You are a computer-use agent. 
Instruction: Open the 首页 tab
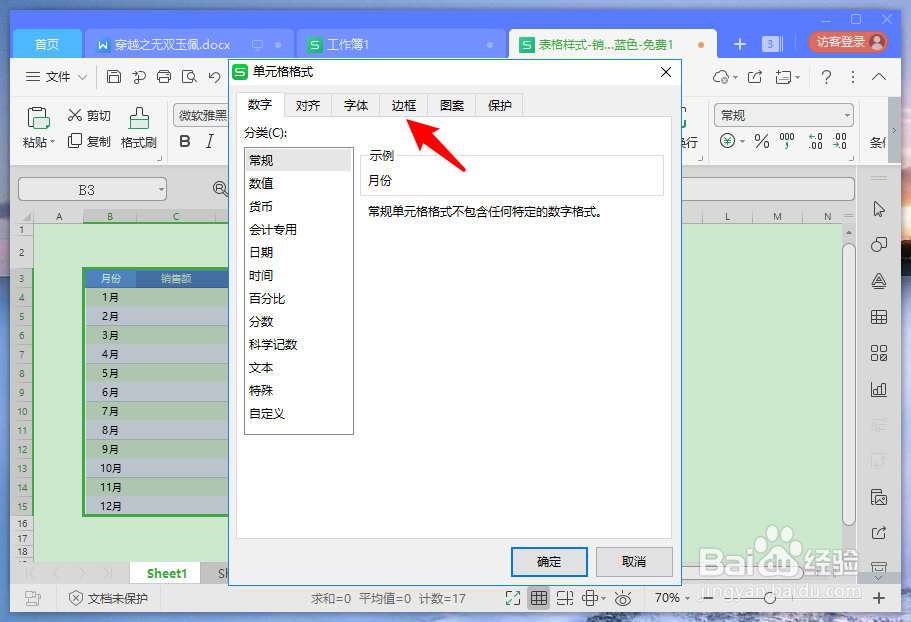tap(47, 44)
